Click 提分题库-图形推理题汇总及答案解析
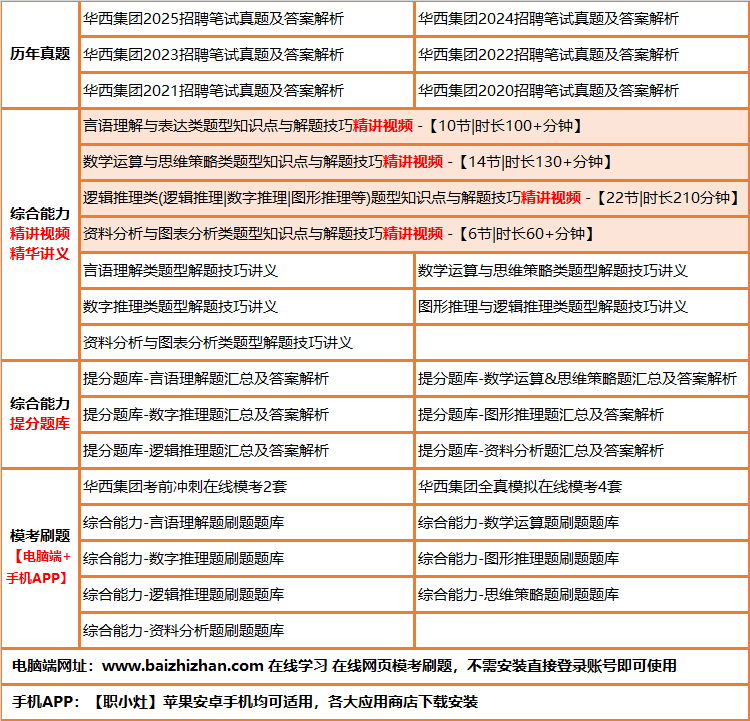Image resolution: width=750 pixels, height=721 pixels. (582, 415)
